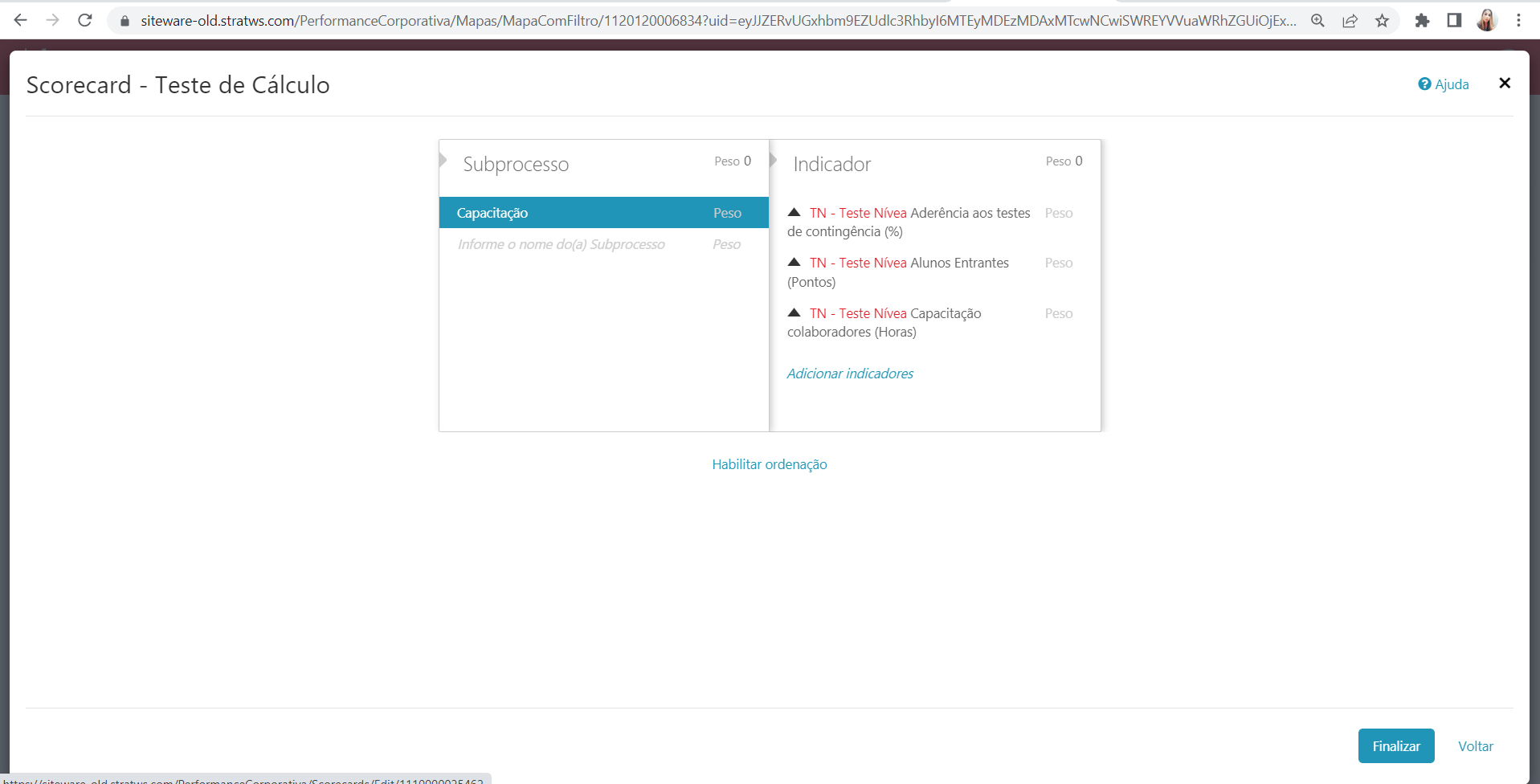
Task: Share this page via the share icon
Action: tap(1350, 21)
